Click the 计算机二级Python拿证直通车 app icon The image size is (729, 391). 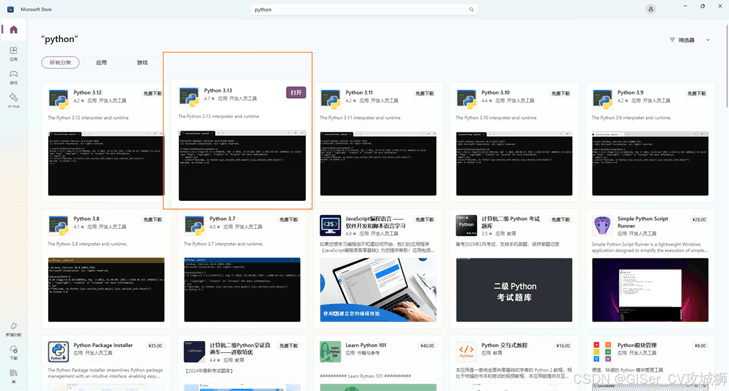(x=194, y=351)
